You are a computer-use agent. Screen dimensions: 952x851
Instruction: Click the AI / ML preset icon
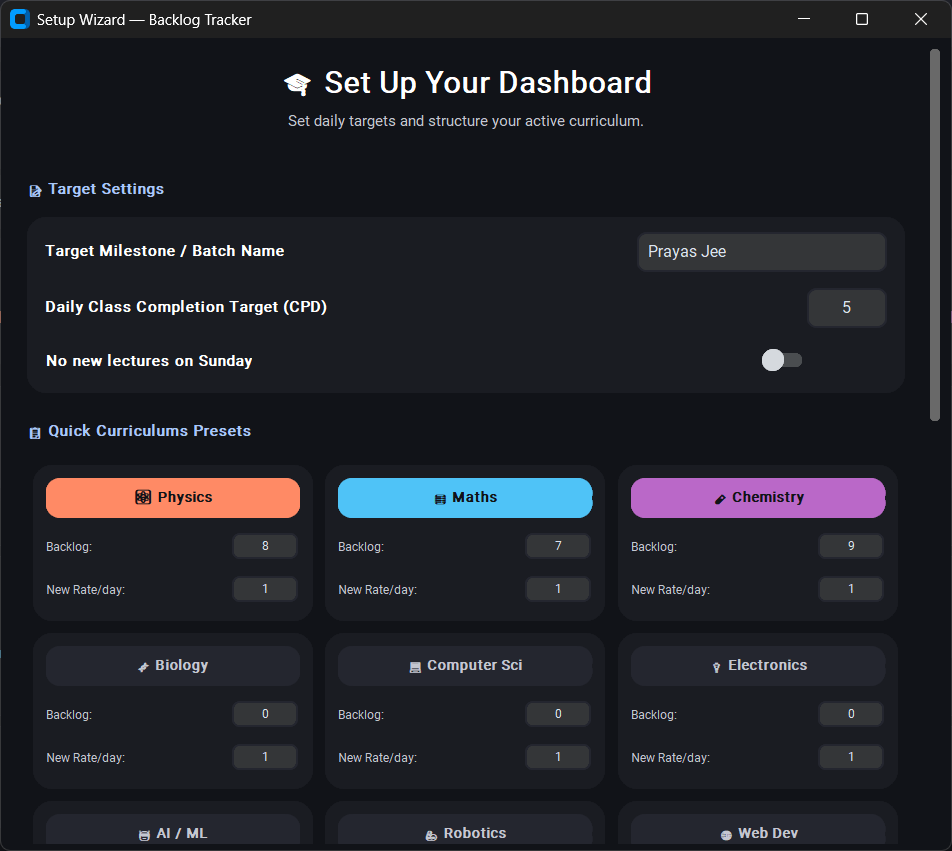(x=144, y=835)
